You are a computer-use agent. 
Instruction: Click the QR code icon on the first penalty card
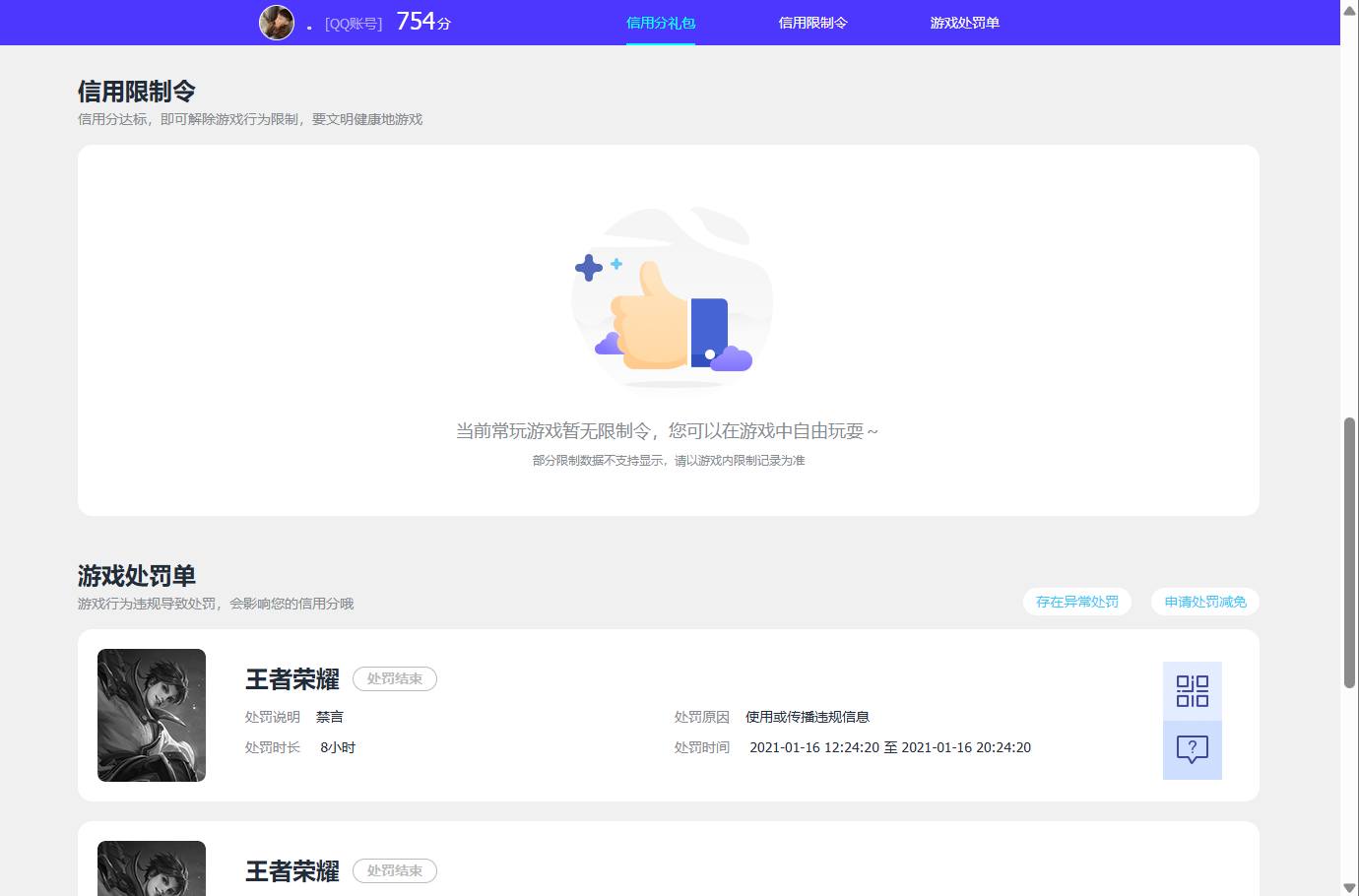[x=1193, y=692]
